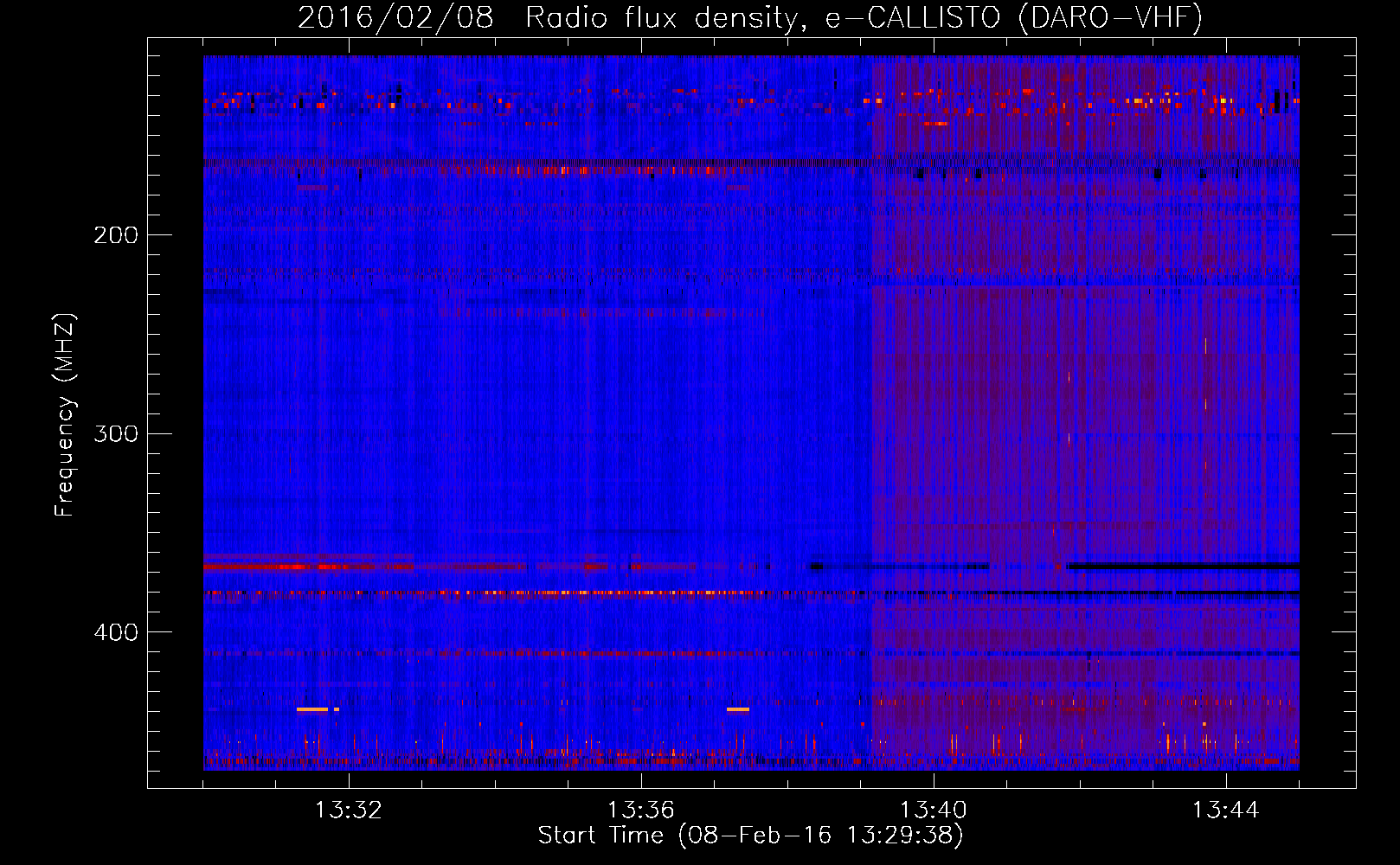Click the 'Start Time (08-Feb-16 13:29:38)' label
This screenshot has height=865, width=1400.
(x=750, y=836)
